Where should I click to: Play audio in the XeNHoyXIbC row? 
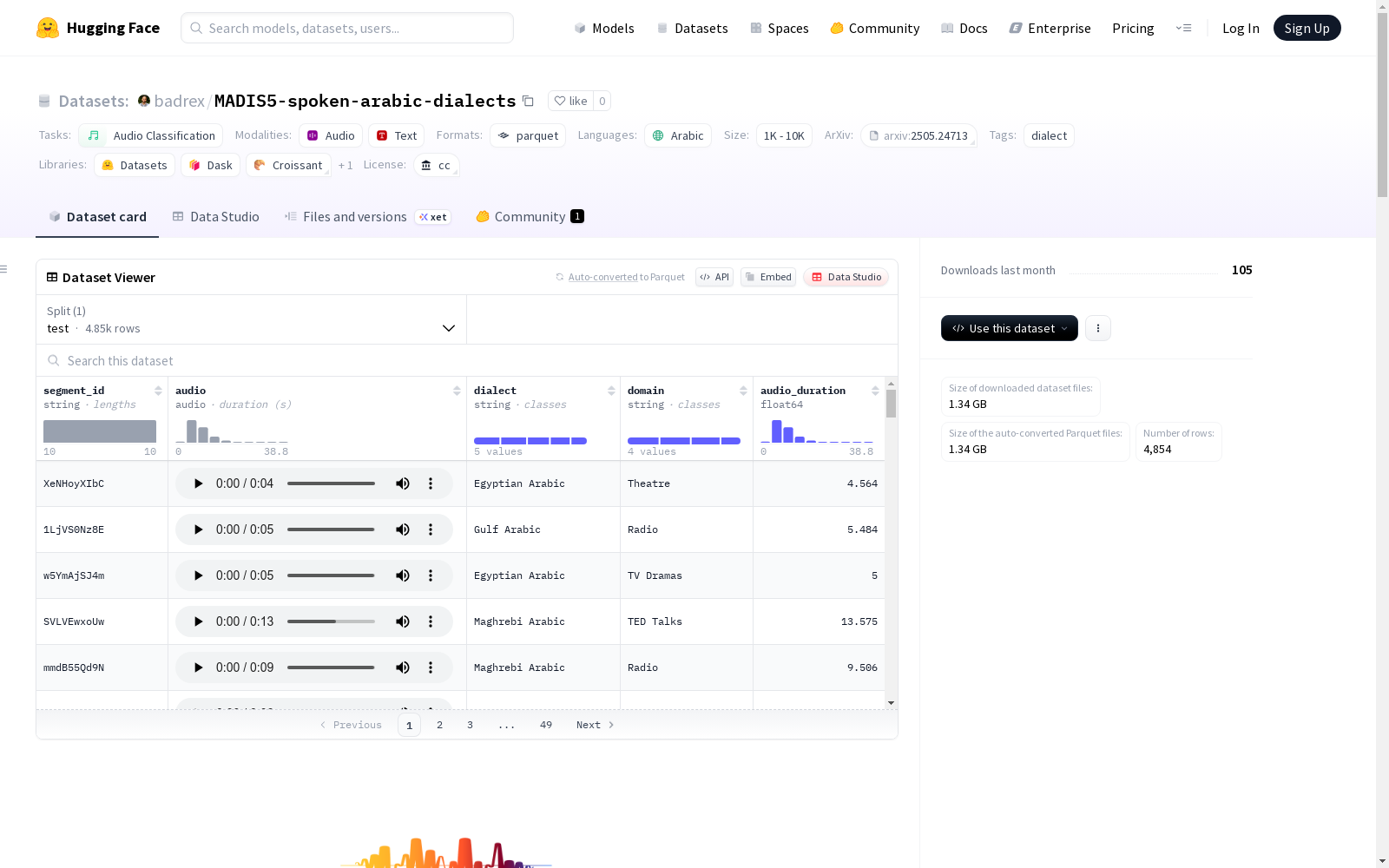coord(198,483)
